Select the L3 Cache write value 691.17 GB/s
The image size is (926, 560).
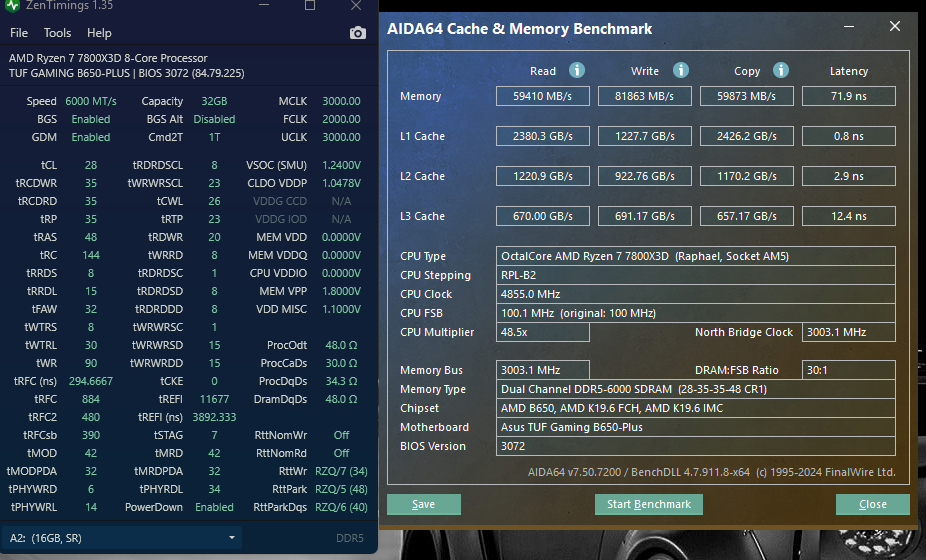click(645, 216)
